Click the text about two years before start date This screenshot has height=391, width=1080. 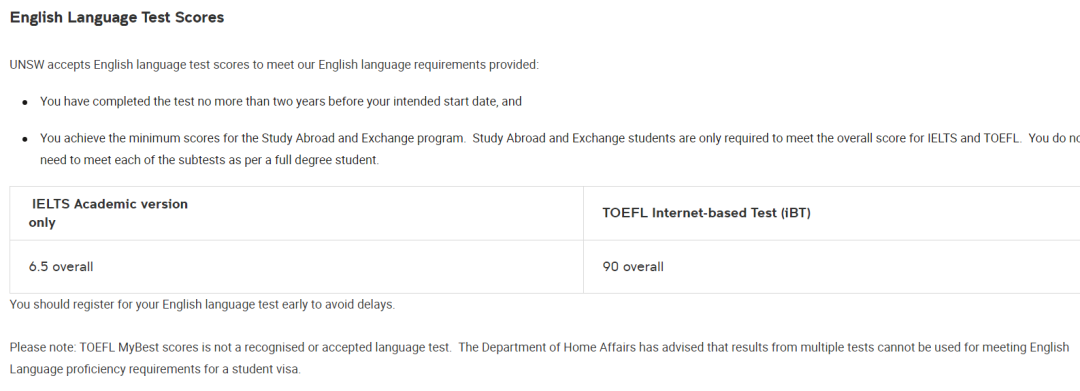281,102
